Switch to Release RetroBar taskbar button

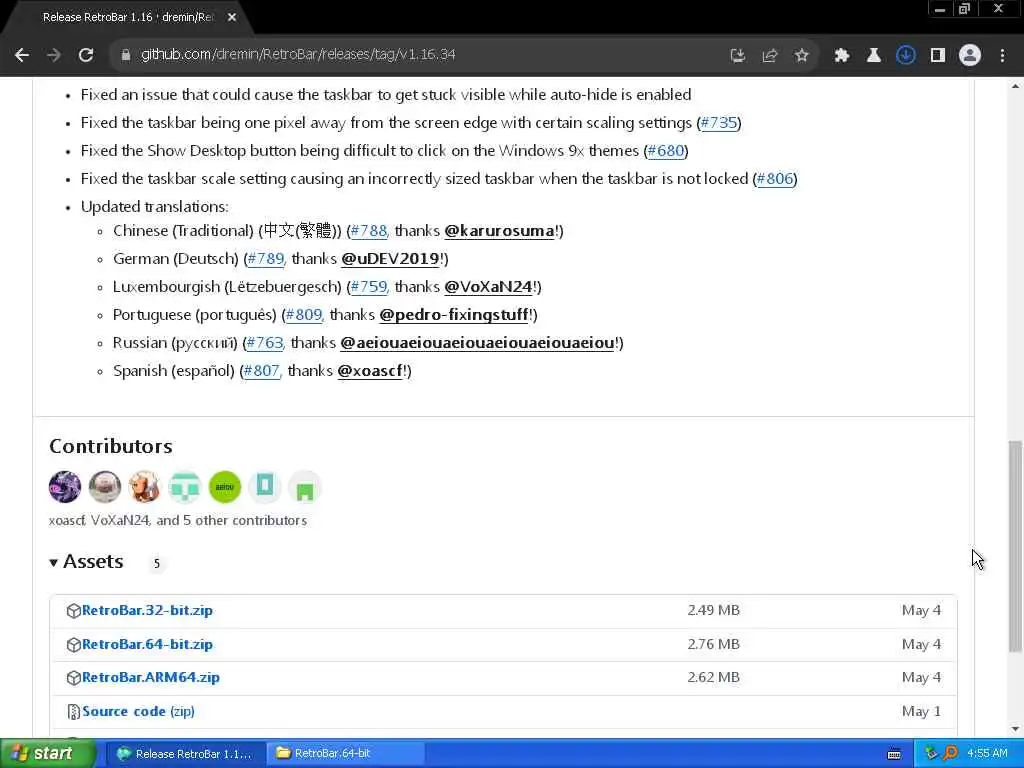pos(185,754)
